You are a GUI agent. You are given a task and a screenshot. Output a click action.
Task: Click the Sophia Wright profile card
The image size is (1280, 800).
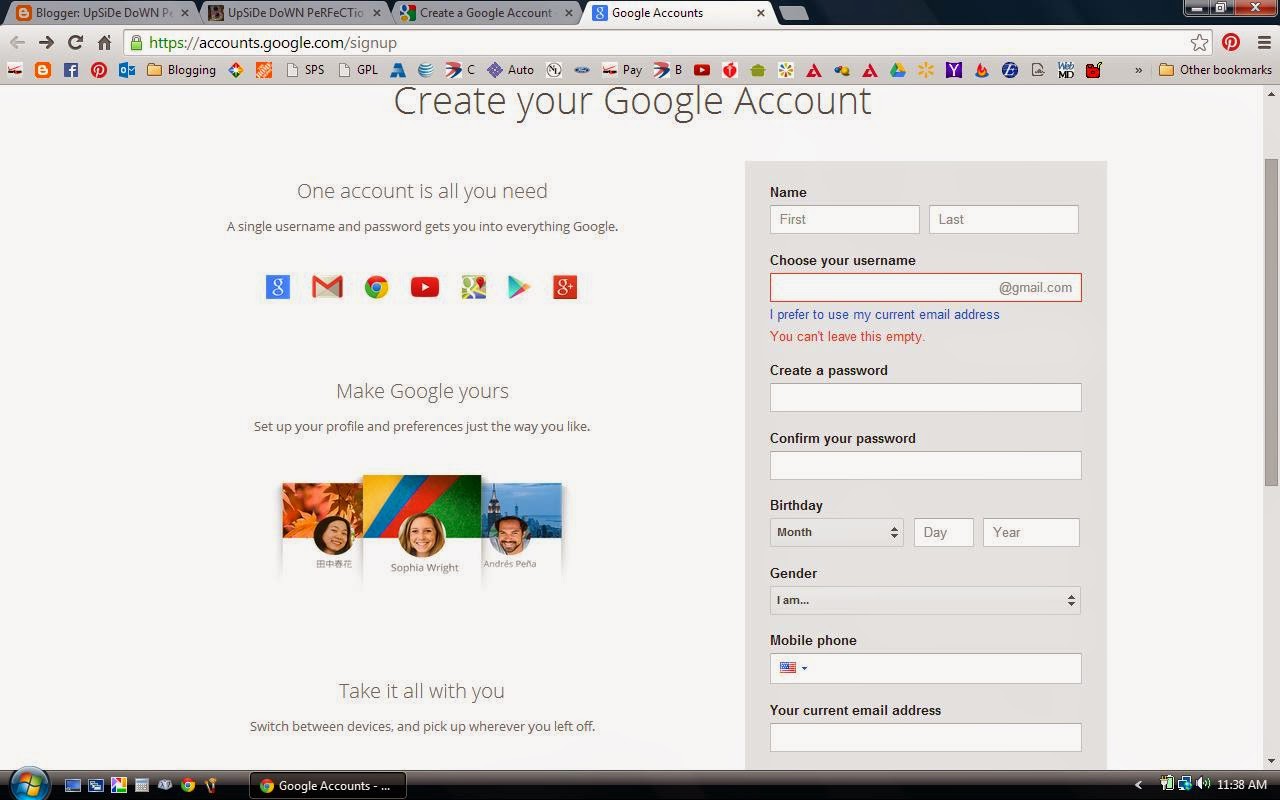point(422,528)
